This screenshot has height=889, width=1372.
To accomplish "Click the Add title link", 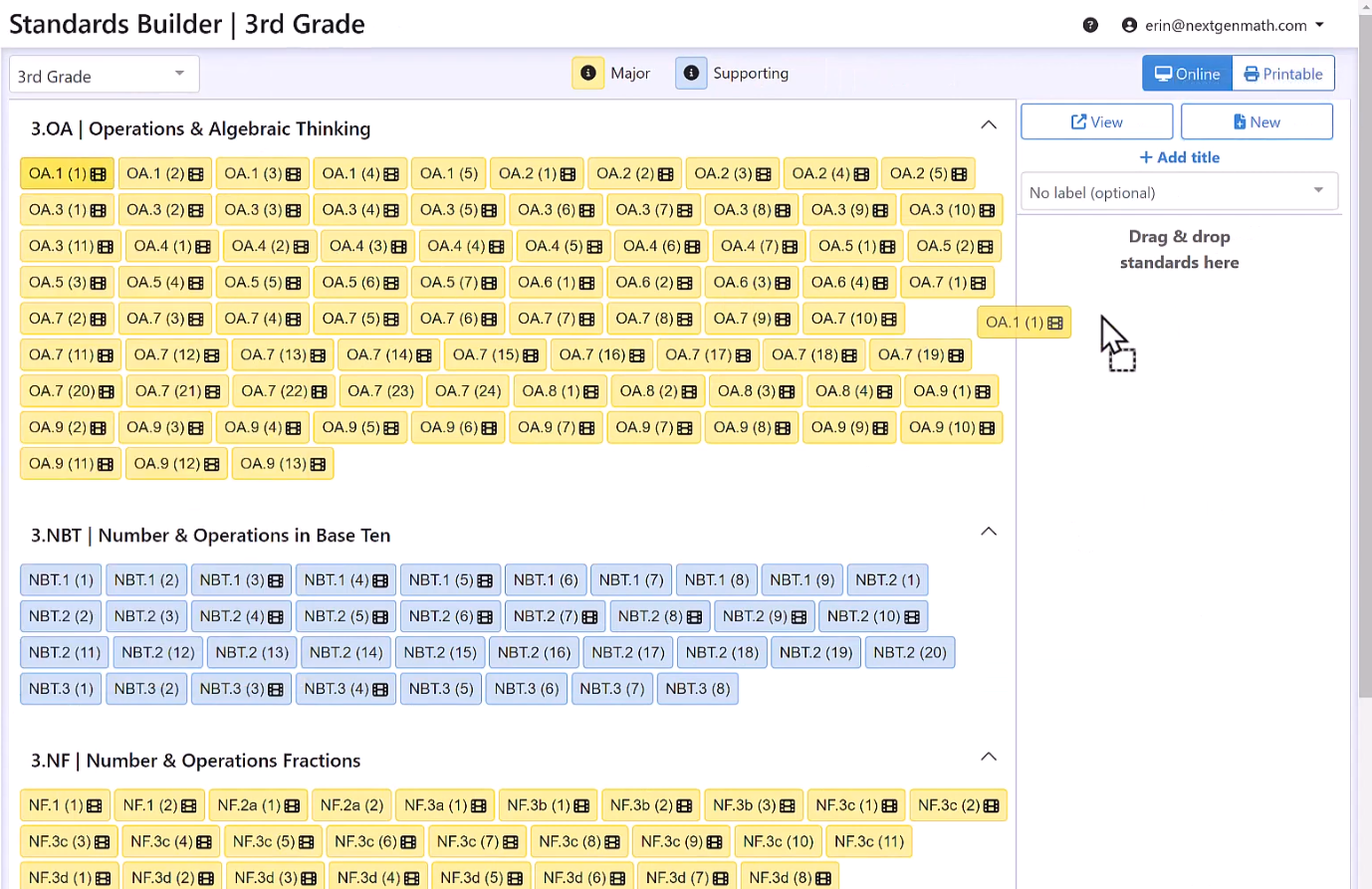I will click(x=1179, y=157).
